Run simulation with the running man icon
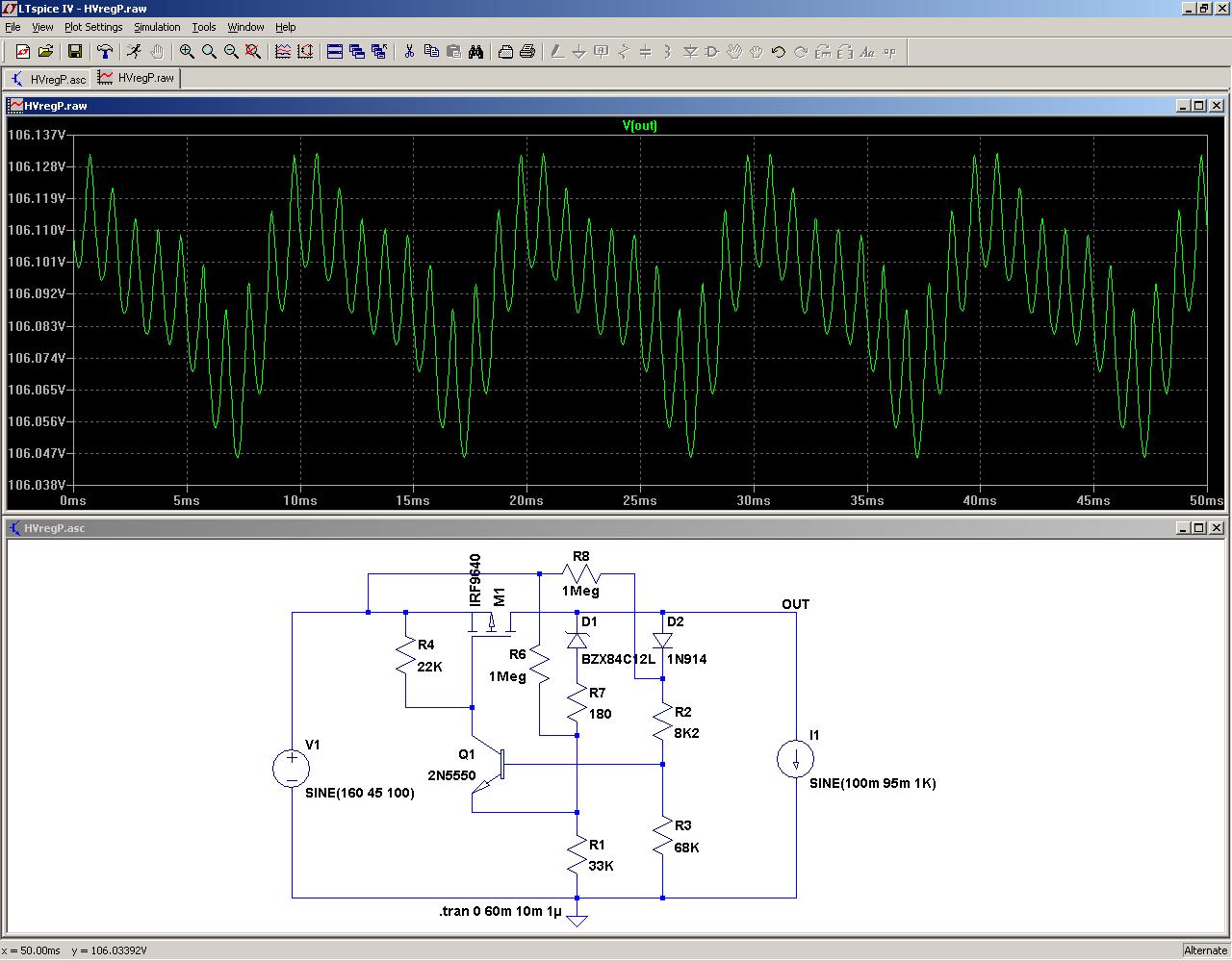Viewport: 1232px width, 962px height. pyautogui.click(x=134, y=52)
